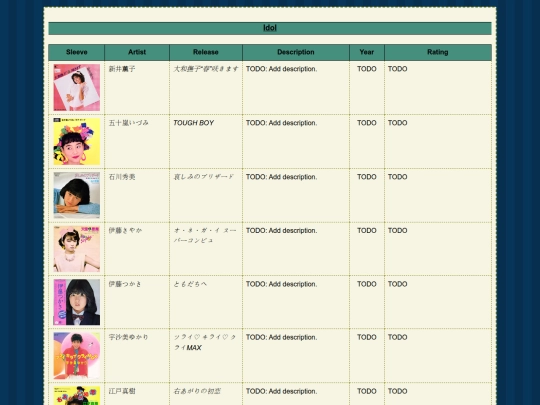Image resolution: width=540 pixels, height=405 pixels.
Task: Click TODO description in 新井薫子 row
Action: 281,69
